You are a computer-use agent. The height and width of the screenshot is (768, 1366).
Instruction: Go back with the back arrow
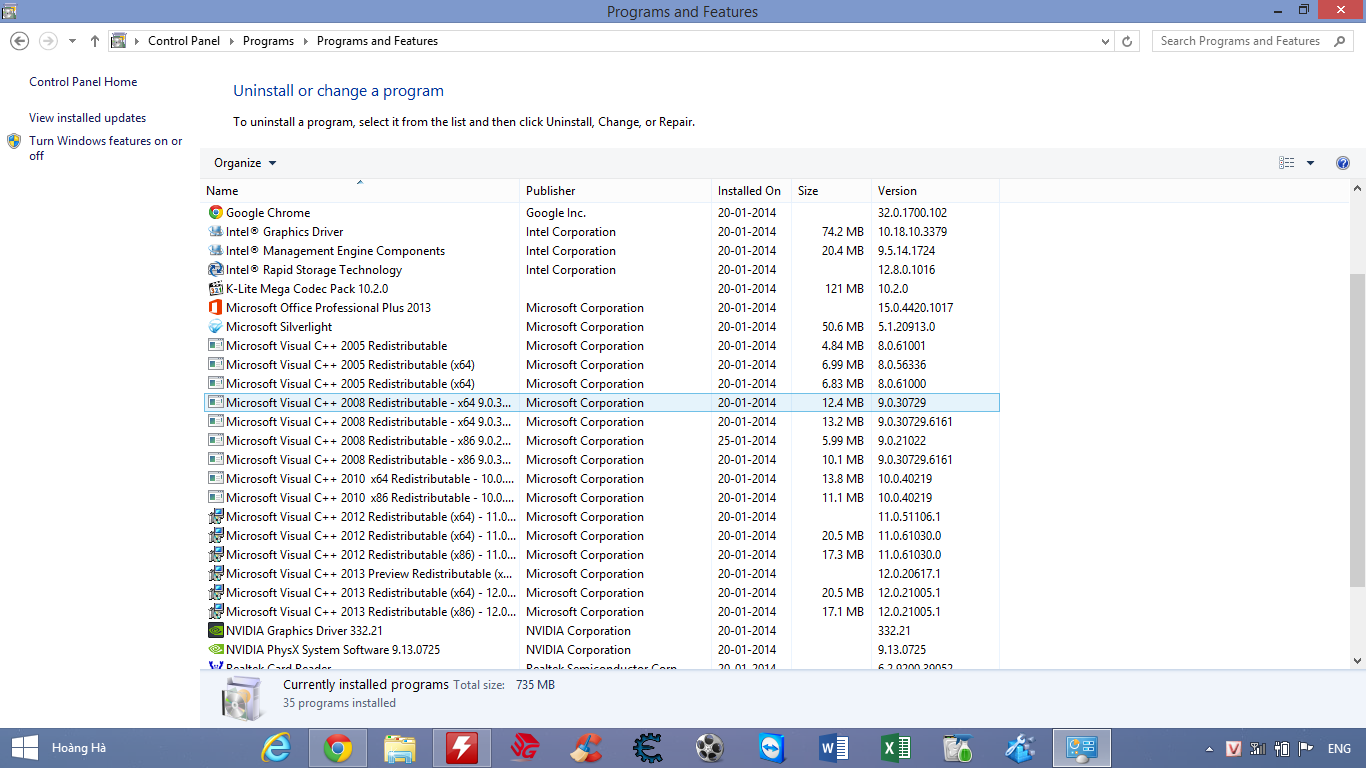[x=19, y=41]
